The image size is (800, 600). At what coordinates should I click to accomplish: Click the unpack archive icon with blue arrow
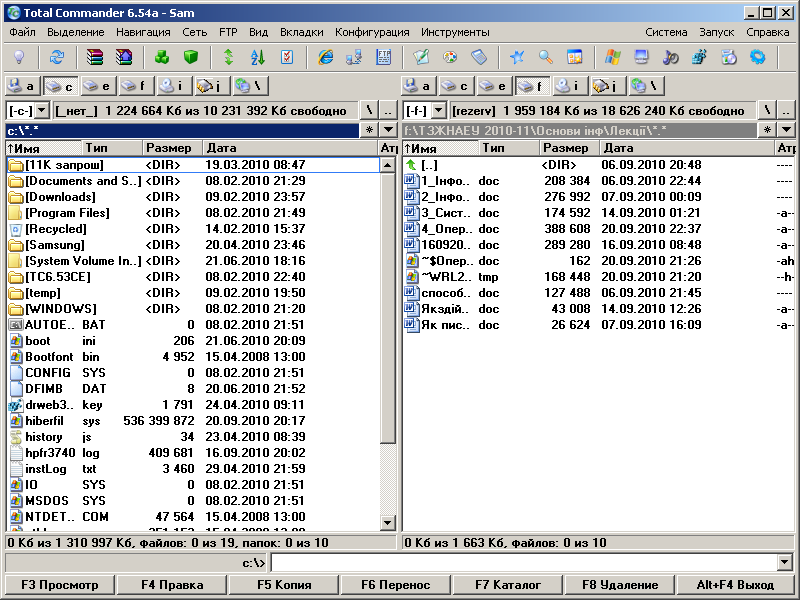[124, 57]
